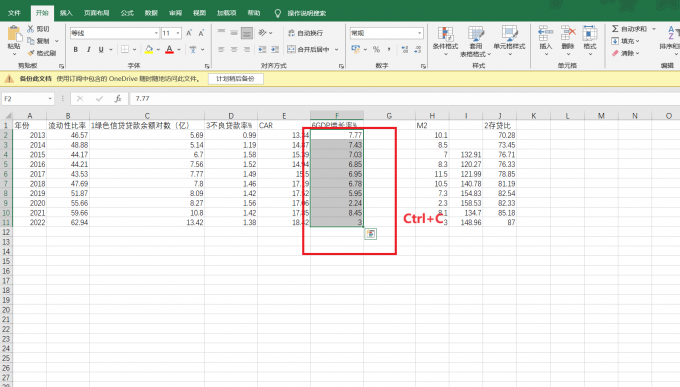The height and width of the screenshot is (387, 680).
Task: Toggle italic formatting
Action: coord(88,49)
